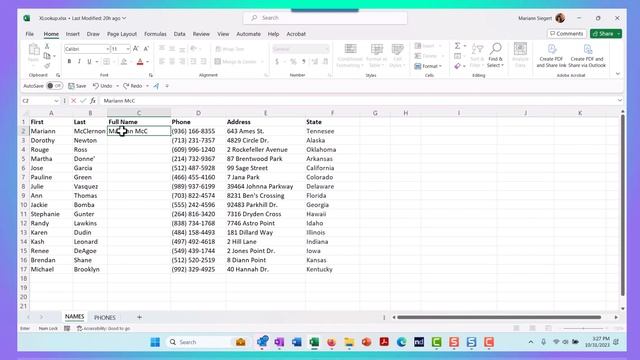The width and height of the screenshot is (640, 360).
Task: Click the Redo button
Action: tap(133, 86)
